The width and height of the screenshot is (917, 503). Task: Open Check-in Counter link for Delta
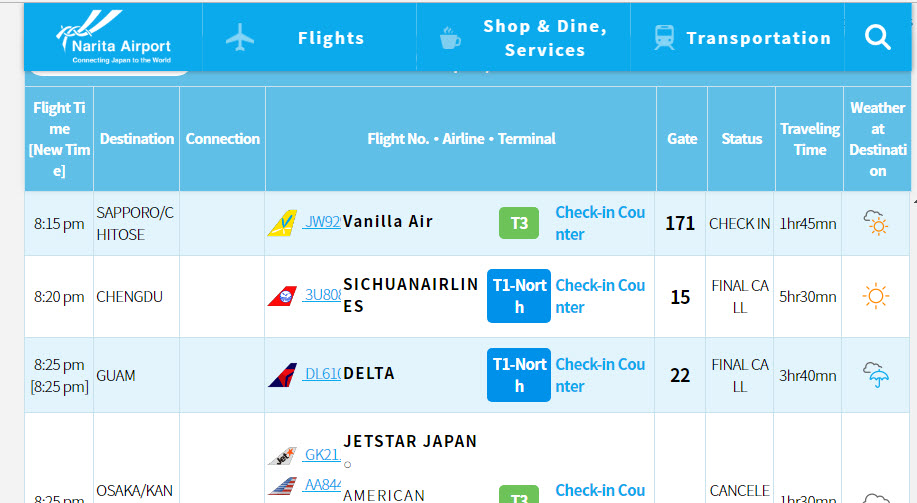coord(600,375)
